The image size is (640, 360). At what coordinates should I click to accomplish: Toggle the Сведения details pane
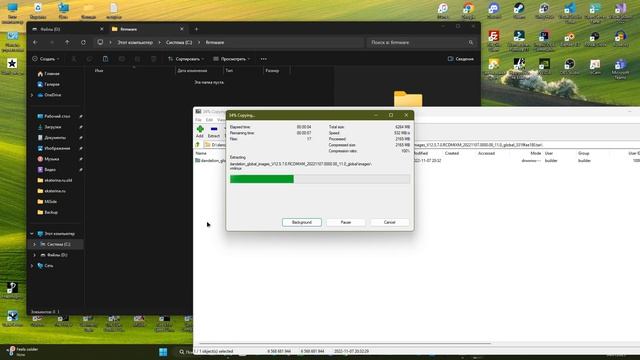(461, 59)
